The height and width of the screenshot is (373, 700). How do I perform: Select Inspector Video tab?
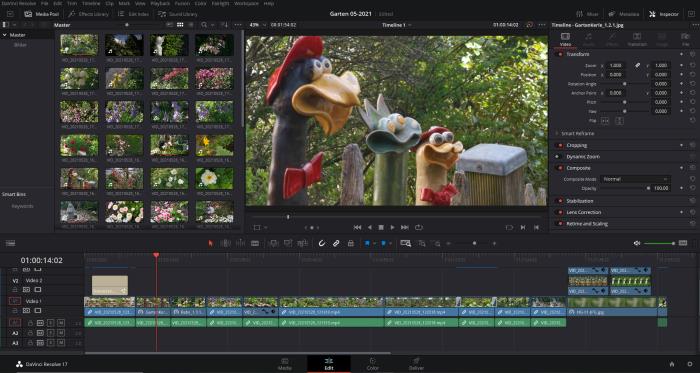point(565,39)
